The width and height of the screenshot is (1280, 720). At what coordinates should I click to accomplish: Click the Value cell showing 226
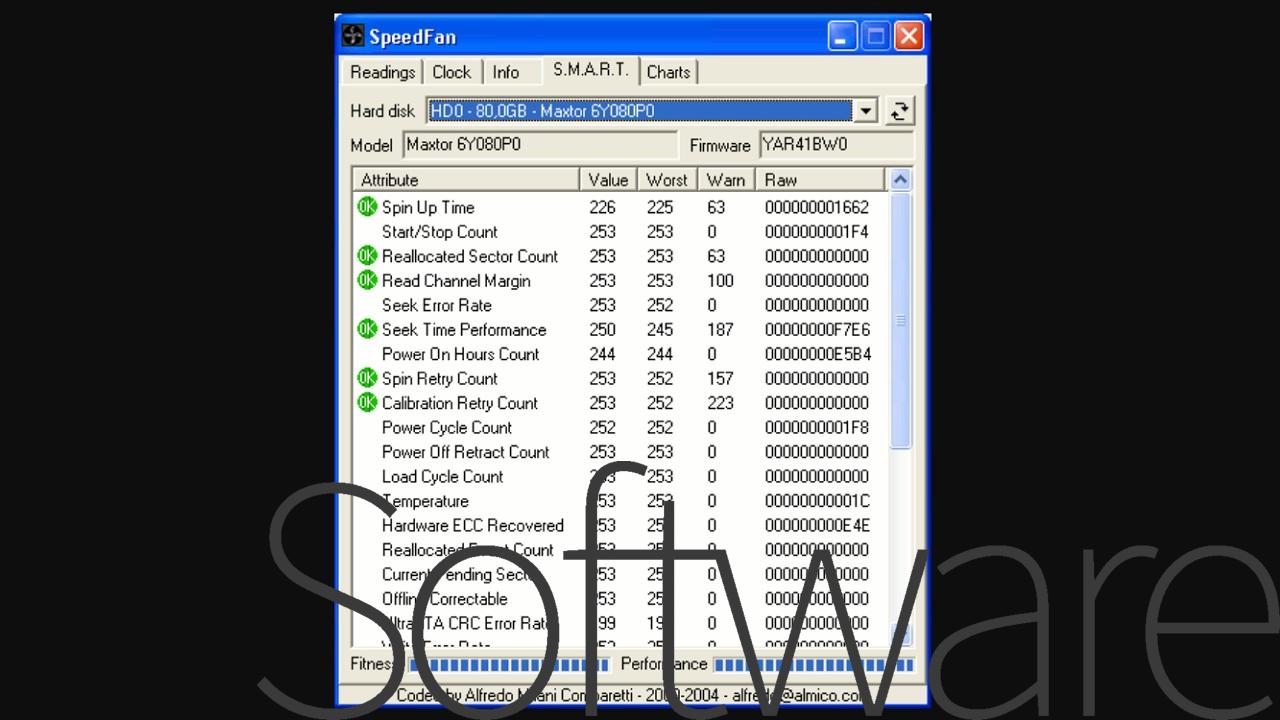(602, 208)
